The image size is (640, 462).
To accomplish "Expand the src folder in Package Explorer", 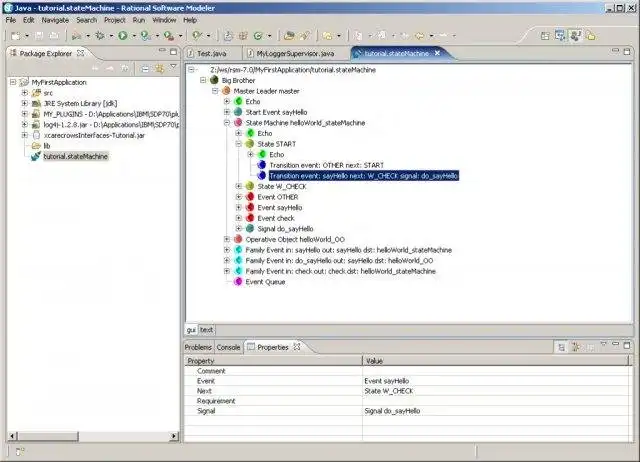I will pos(24,93).
